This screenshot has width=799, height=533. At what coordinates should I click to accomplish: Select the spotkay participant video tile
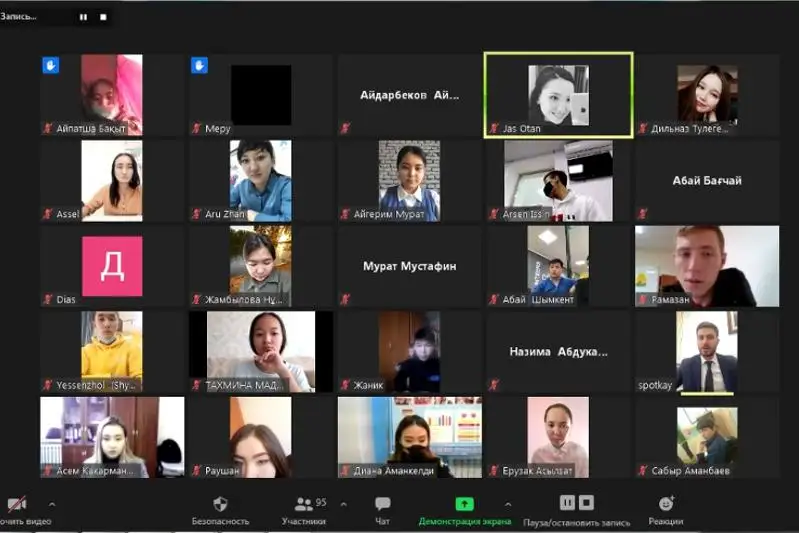[x=707, y=351]
